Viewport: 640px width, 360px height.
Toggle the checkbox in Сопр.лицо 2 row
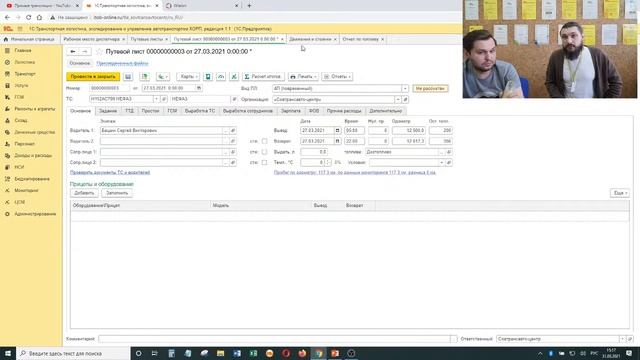(264, 162)
